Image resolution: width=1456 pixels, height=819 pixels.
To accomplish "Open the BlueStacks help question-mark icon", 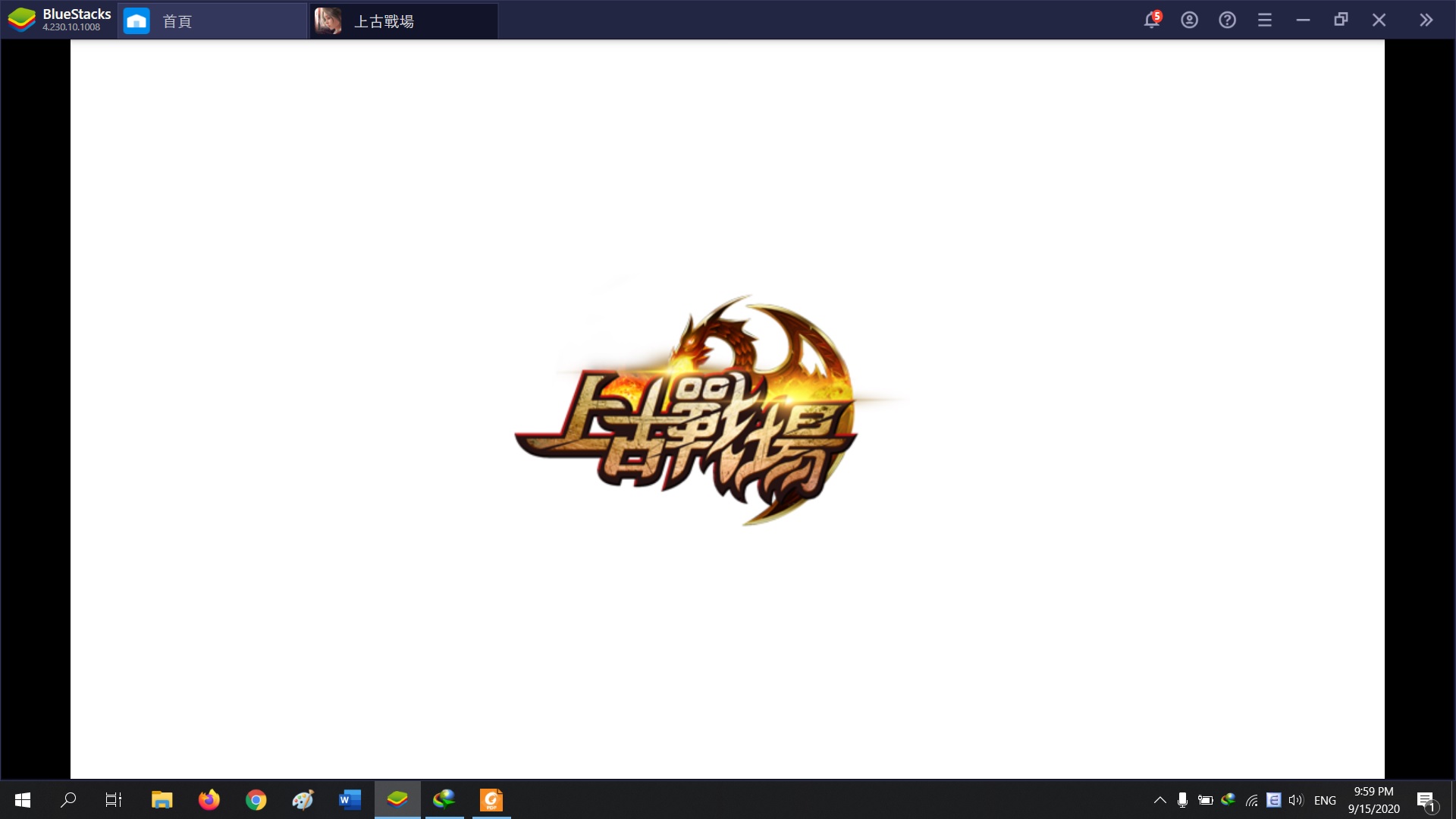I will pyautogui.click(x=1227, y=20).
